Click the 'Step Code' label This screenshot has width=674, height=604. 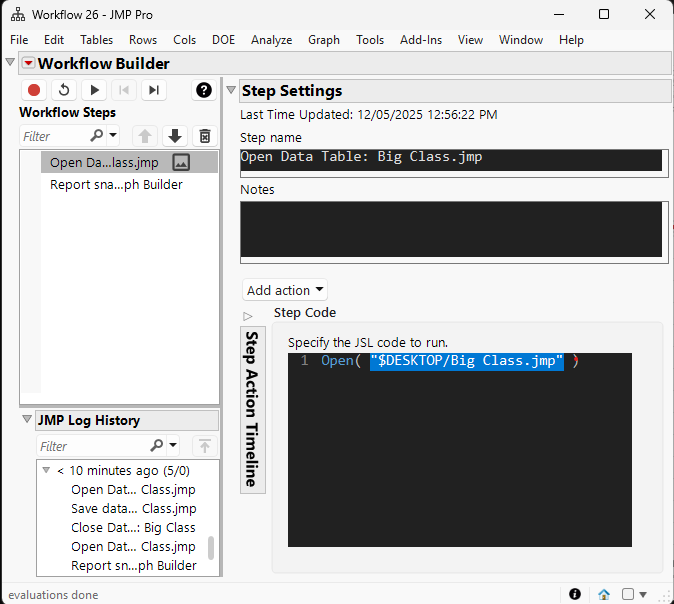(305, 313)
